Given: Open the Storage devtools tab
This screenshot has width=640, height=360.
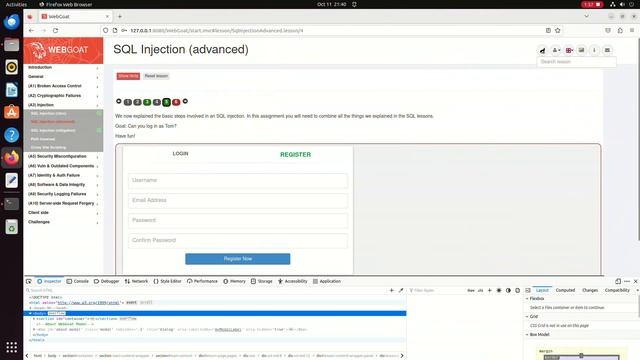Looking at the screenshot, I should [262, 281].
